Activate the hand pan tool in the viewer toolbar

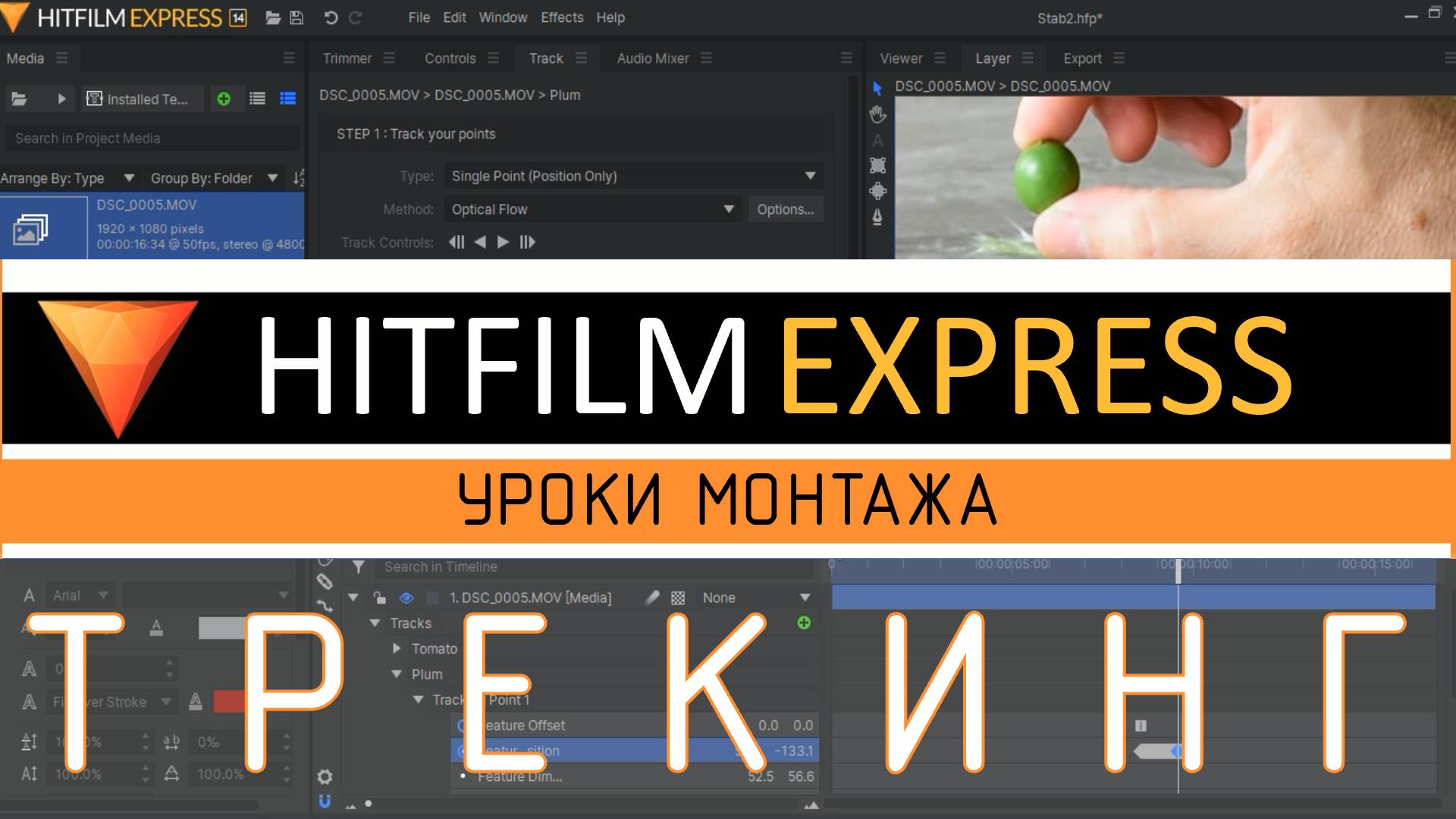click(x=877, y=115)
